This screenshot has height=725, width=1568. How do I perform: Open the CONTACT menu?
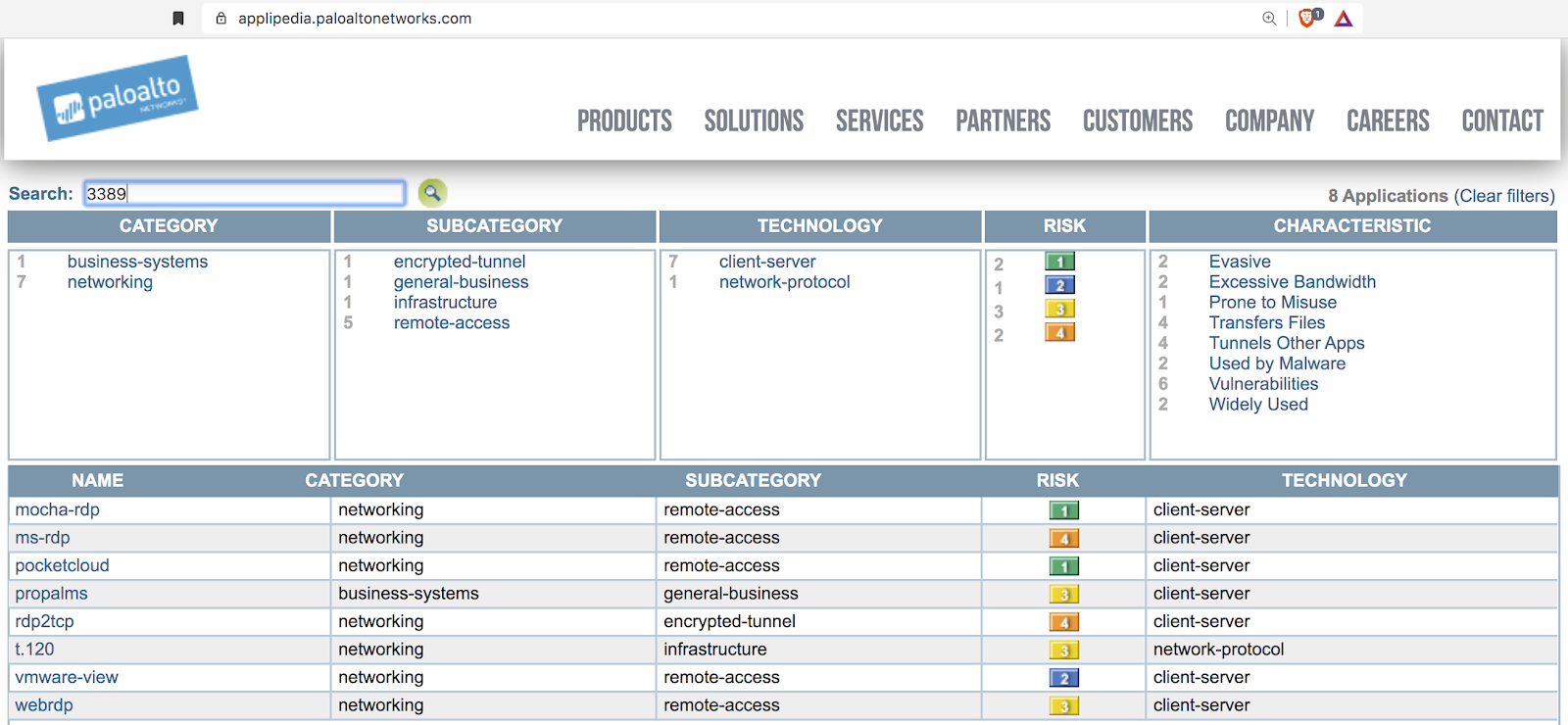click(x=1502, y=121)
